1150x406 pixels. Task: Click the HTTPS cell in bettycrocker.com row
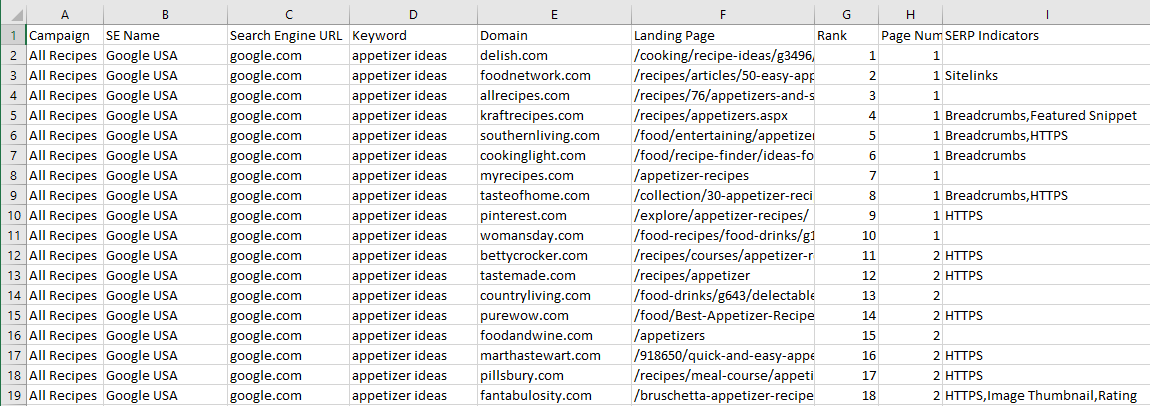1047,256
